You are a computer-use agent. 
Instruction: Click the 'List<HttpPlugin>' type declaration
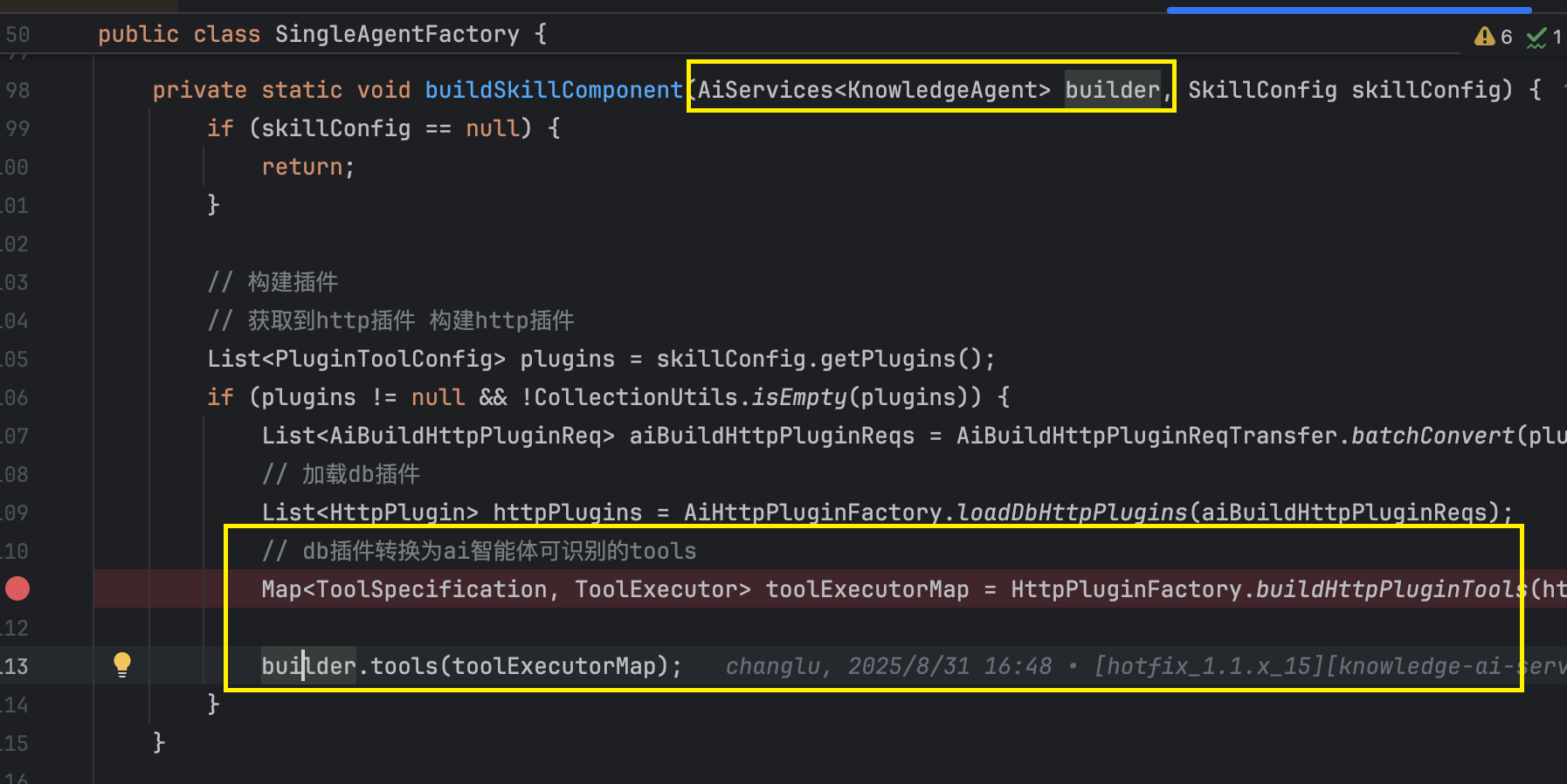click(x=370, y=512)
